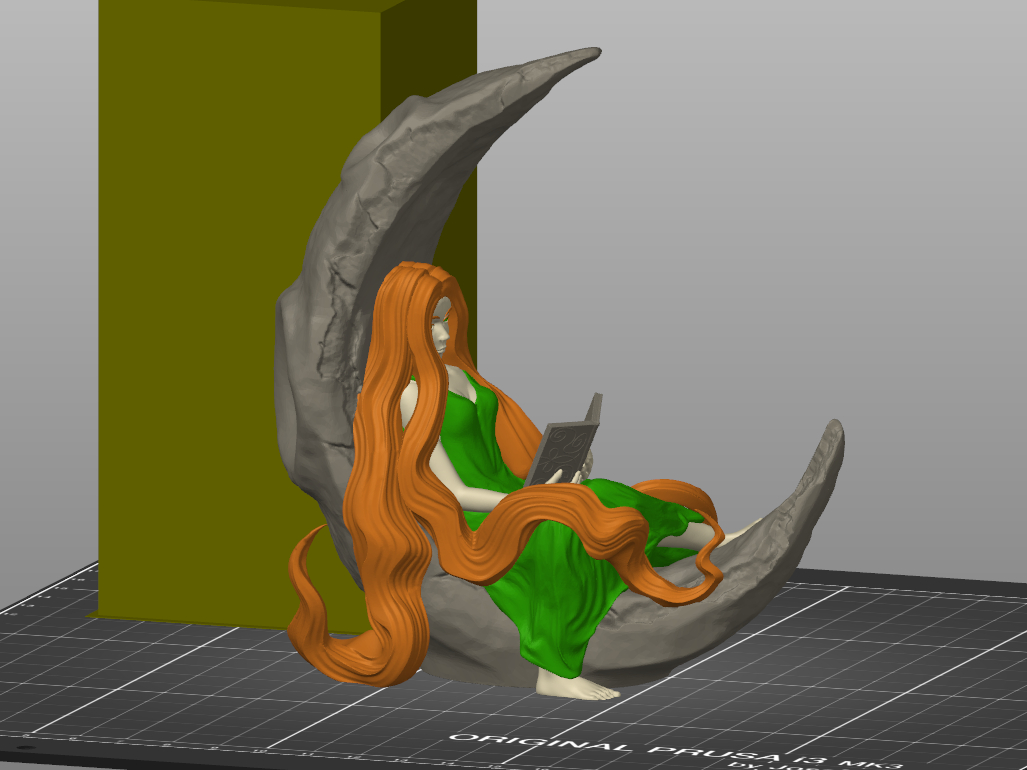
Task: Select the yellow wipe tower block
Action: pyautogui.click(x=200, y=300)
